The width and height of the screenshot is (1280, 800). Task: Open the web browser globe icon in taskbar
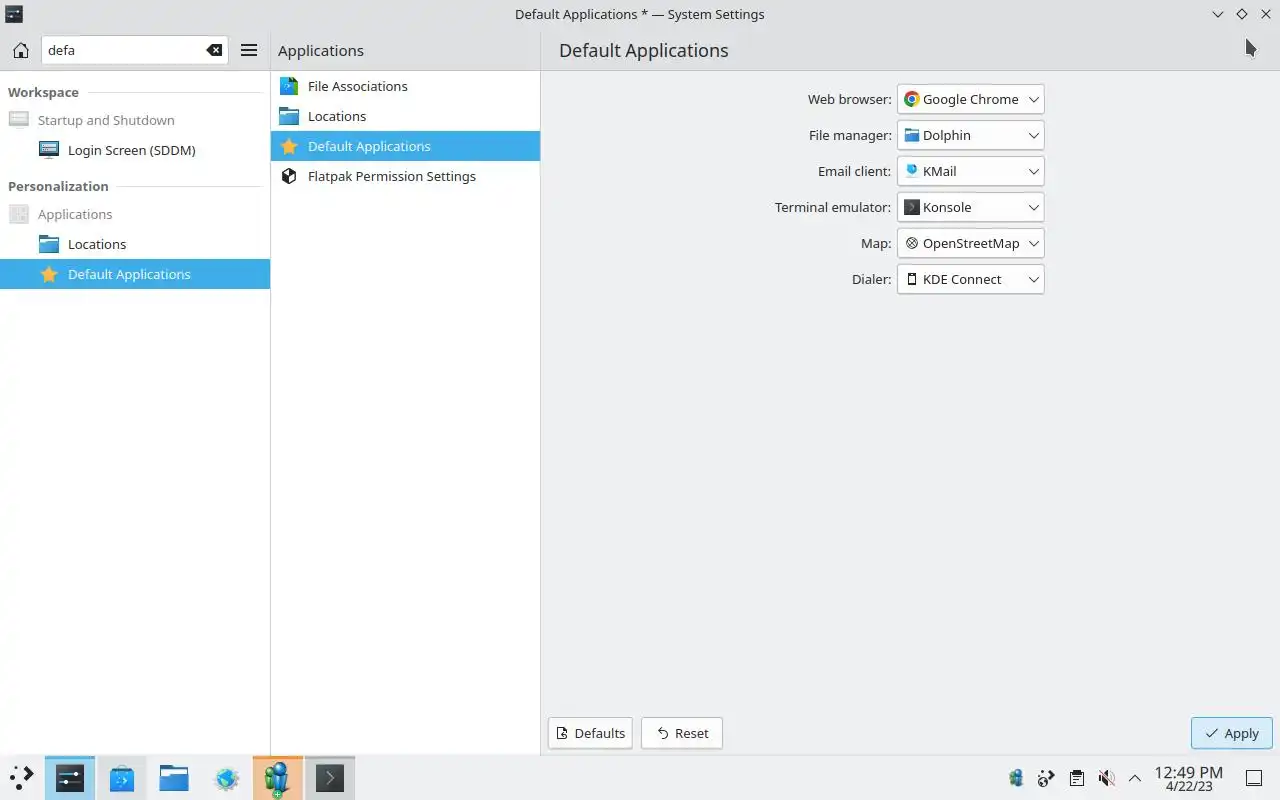tap(226, 778)
